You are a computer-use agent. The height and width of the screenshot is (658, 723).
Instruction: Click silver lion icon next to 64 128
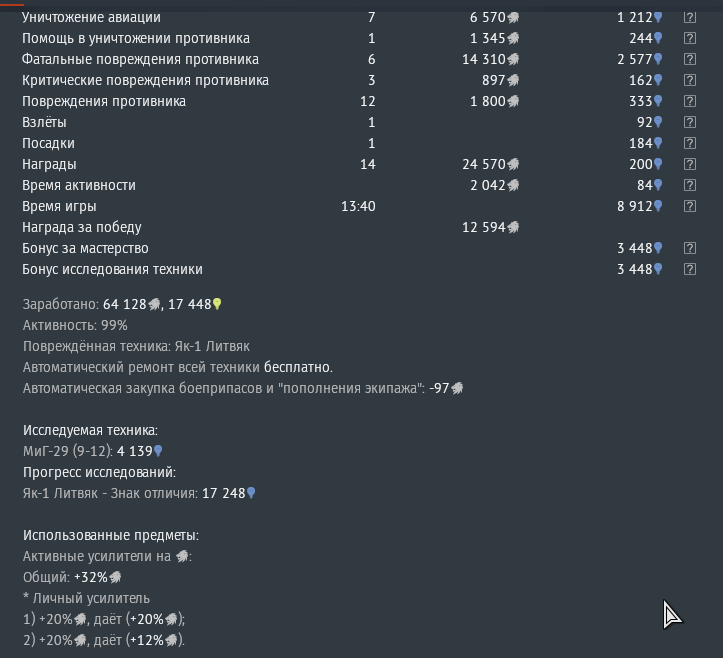point(155,305)
